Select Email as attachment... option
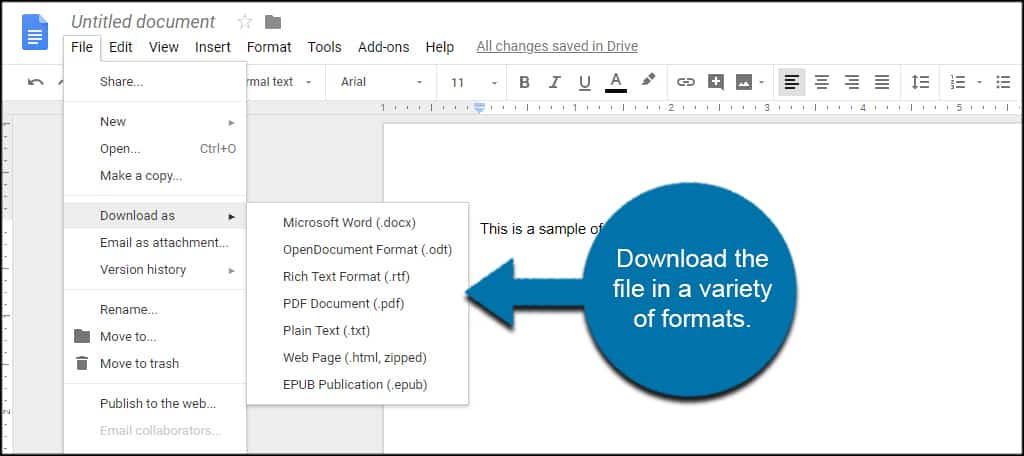 click(155, 243)
